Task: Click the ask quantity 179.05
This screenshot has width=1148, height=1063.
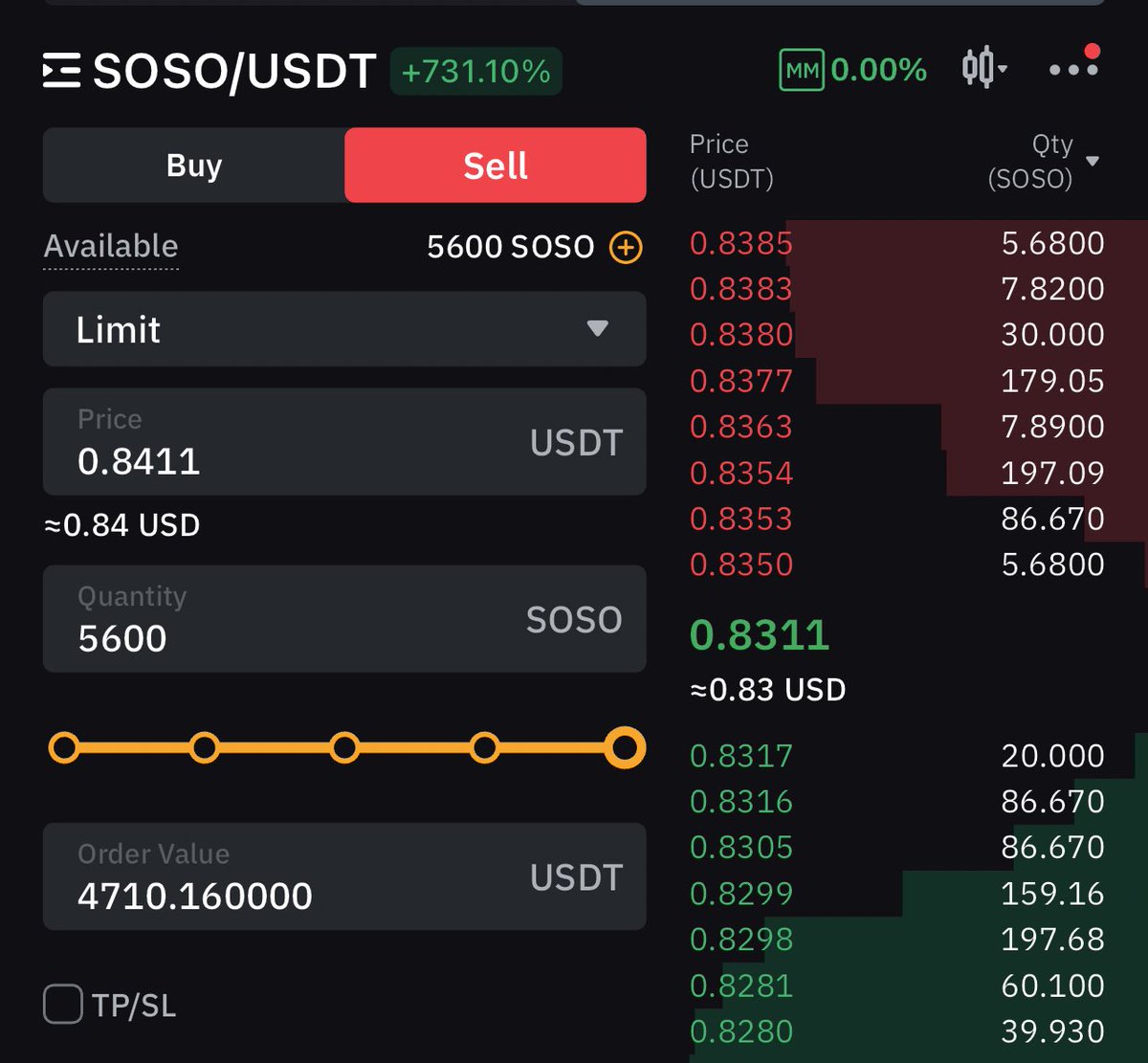Action: (1053, 381)
